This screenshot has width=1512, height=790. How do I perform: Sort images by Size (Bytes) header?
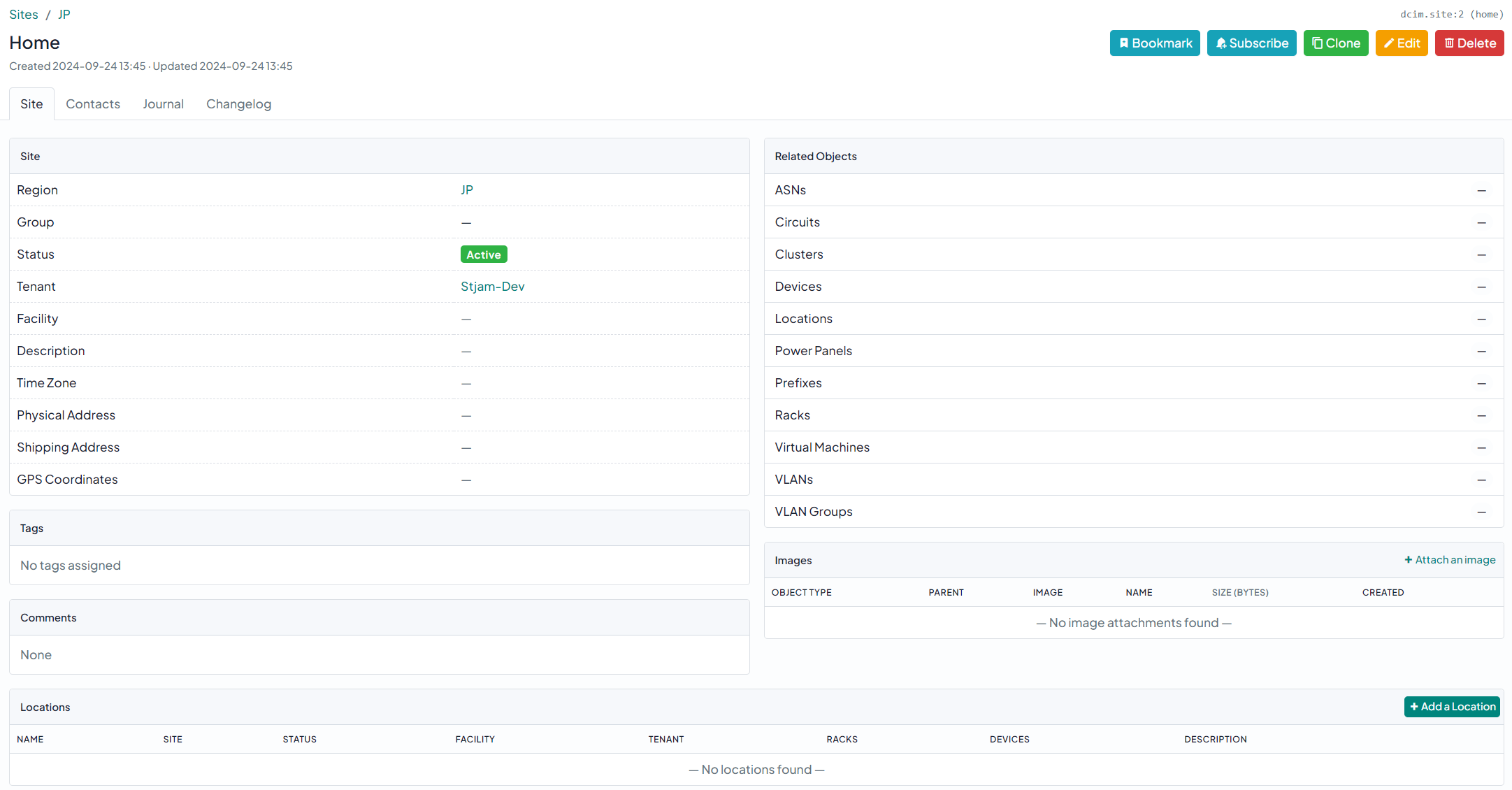click(1239, 592)
